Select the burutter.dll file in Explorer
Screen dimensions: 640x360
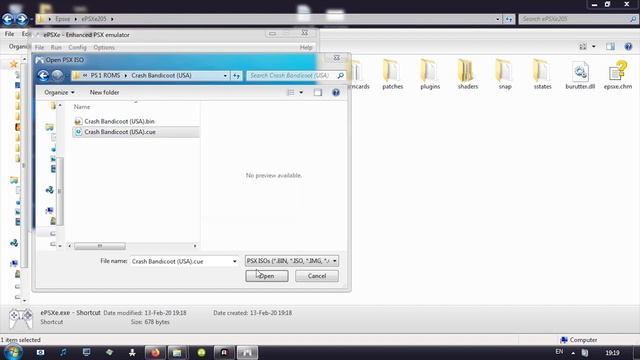[580, 75]
